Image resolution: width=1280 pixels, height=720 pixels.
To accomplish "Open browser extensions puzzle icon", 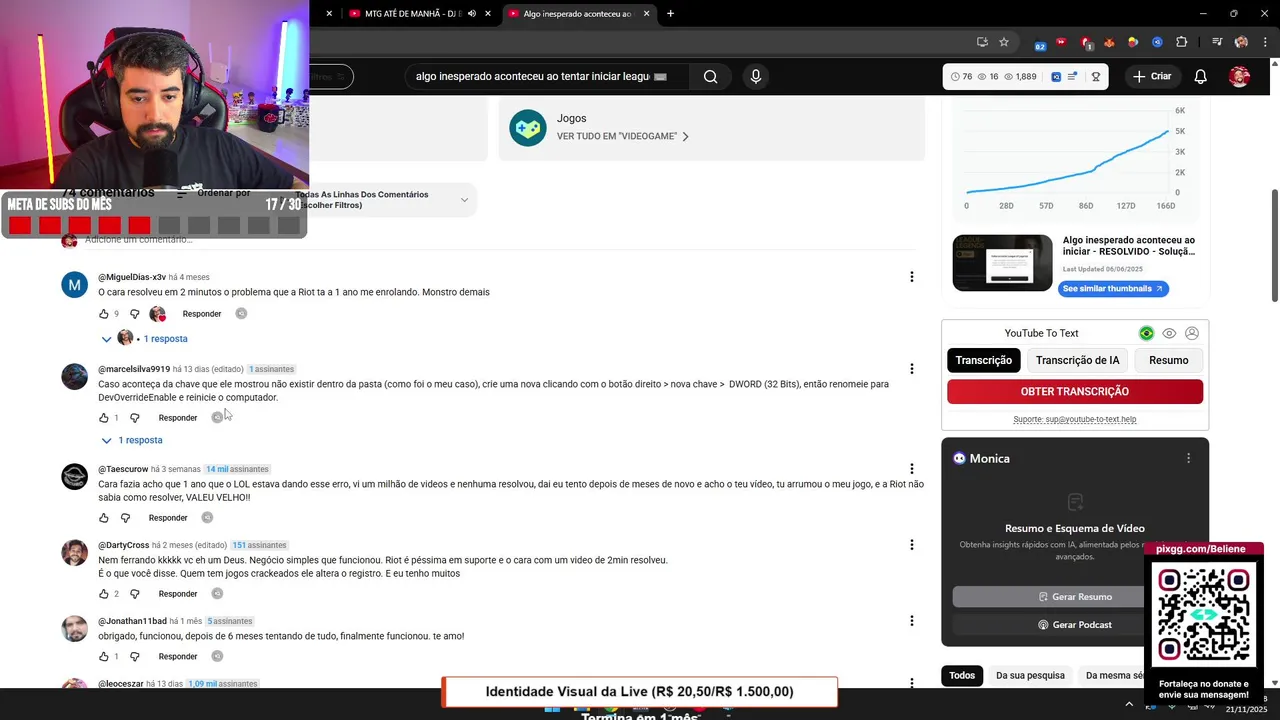I will coord(1182,42).
